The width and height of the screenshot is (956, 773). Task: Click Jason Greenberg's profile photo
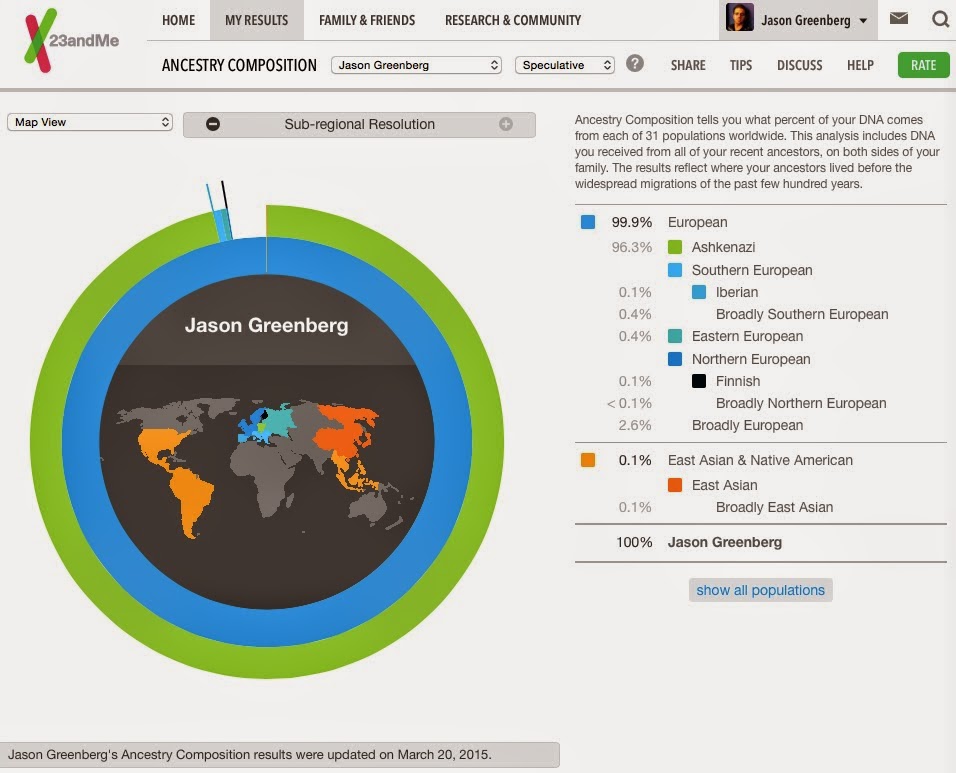coord(740,17)
